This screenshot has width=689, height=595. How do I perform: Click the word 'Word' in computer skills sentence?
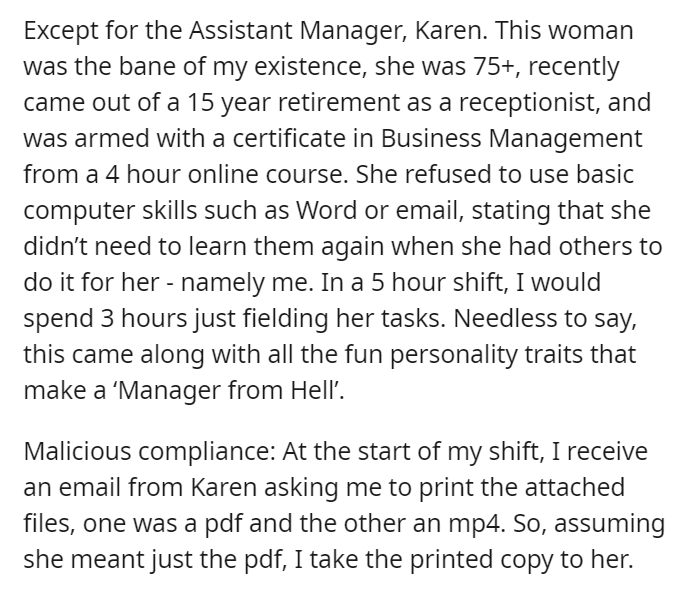326,210
